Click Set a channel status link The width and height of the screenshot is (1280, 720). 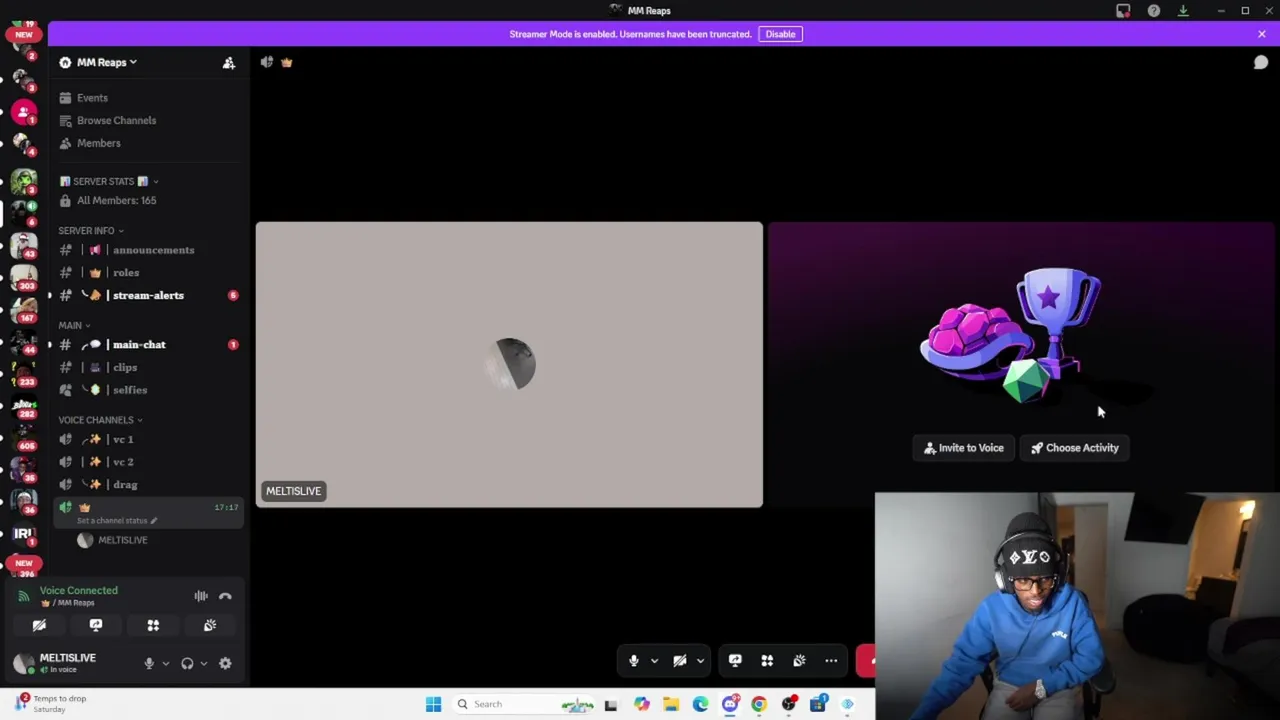point(117,521)
